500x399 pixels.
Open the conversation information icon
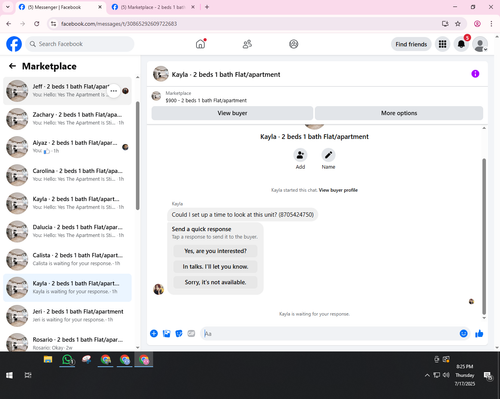click(x=475, y=74)
